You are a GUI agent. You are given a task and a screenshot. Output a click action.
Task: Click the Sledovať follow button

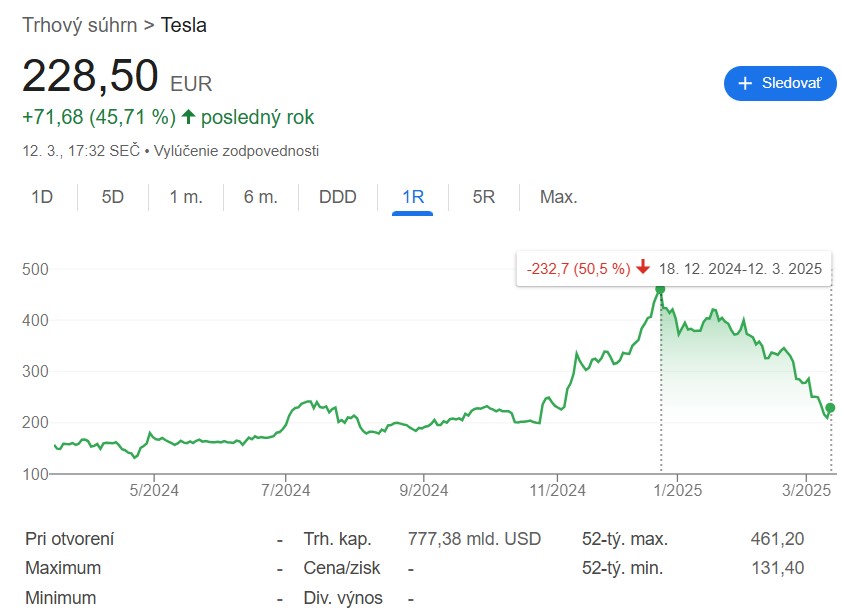tap(779, 84)
